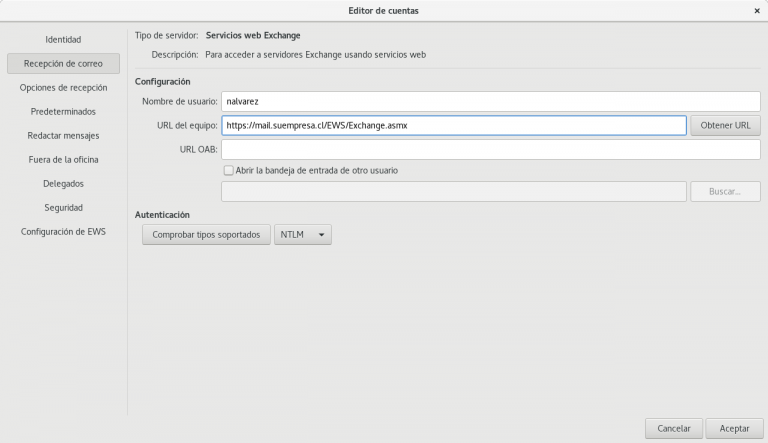Click Comprobar tipos soportados
768x443 pixels.
[x=206, y=235]
